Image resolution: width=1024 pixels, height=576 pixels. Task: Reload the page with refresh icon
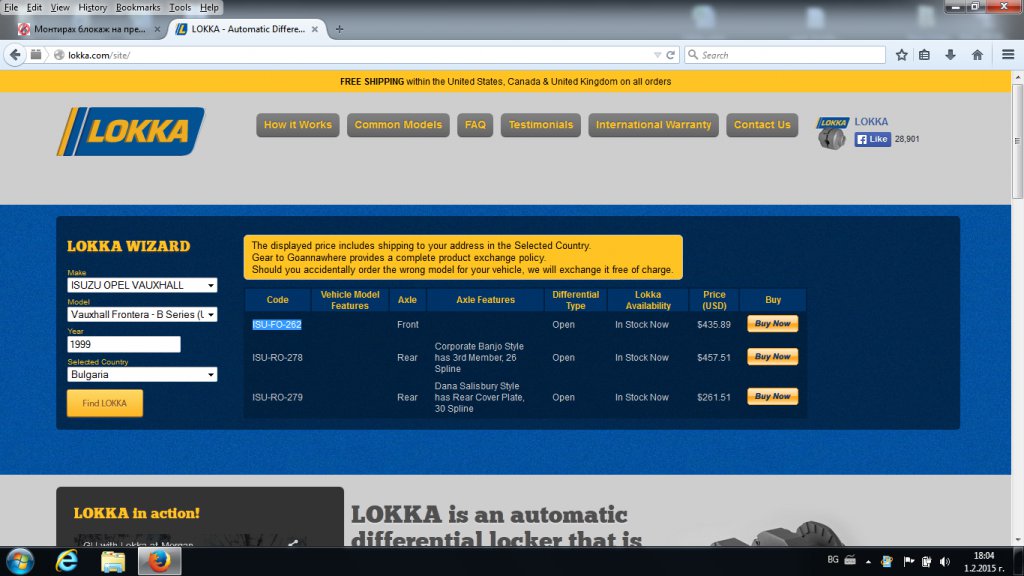tap(670, 55)
